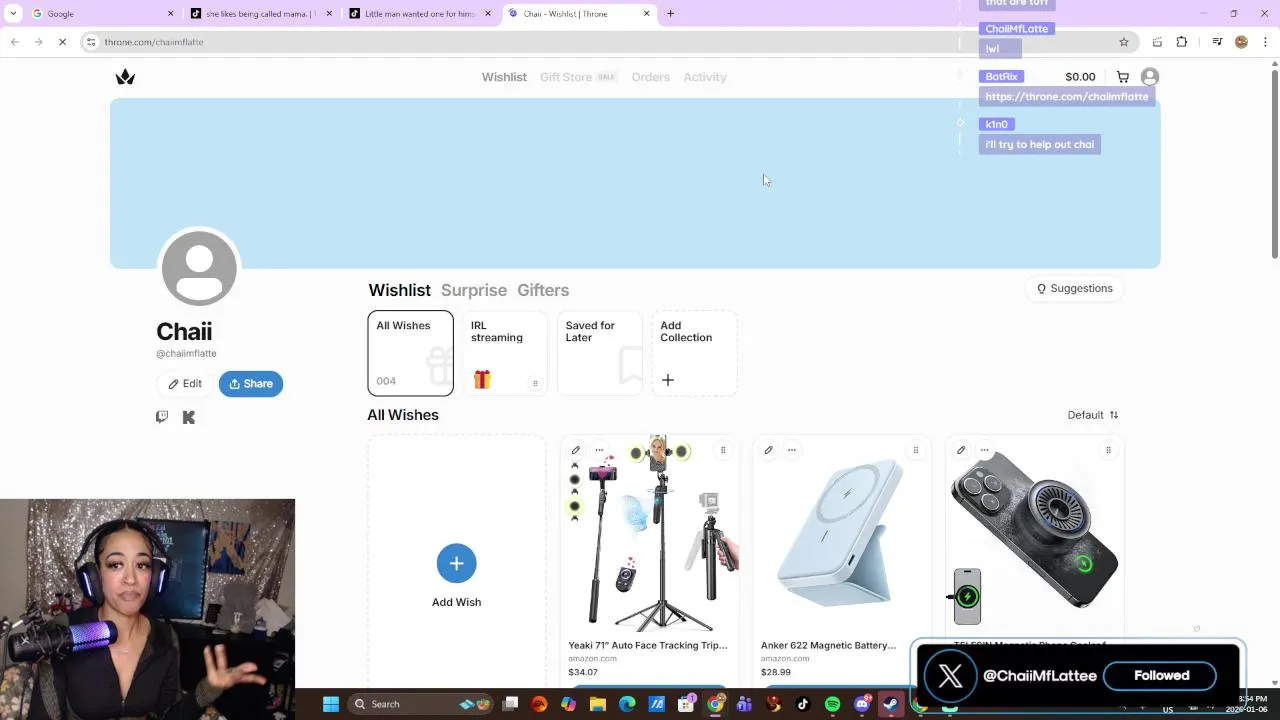Click the blue Share button

(x=251, y=384)
